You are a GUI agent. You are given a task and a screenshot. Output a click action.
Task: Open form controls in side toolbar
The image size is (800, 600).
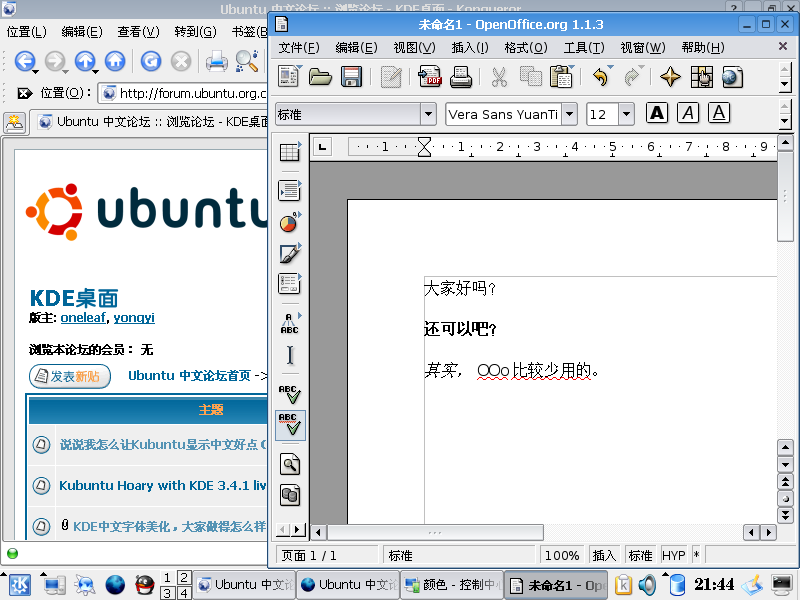(290, 284)
